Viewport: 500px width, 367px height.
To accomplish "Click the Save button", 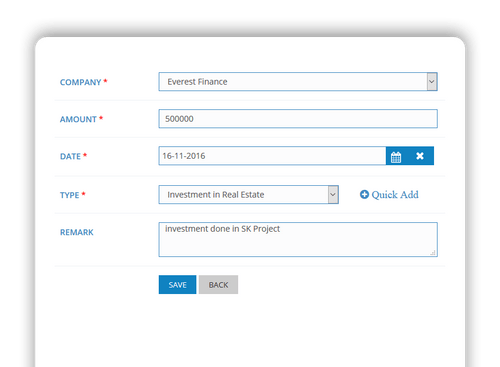I will pos(177,285).
